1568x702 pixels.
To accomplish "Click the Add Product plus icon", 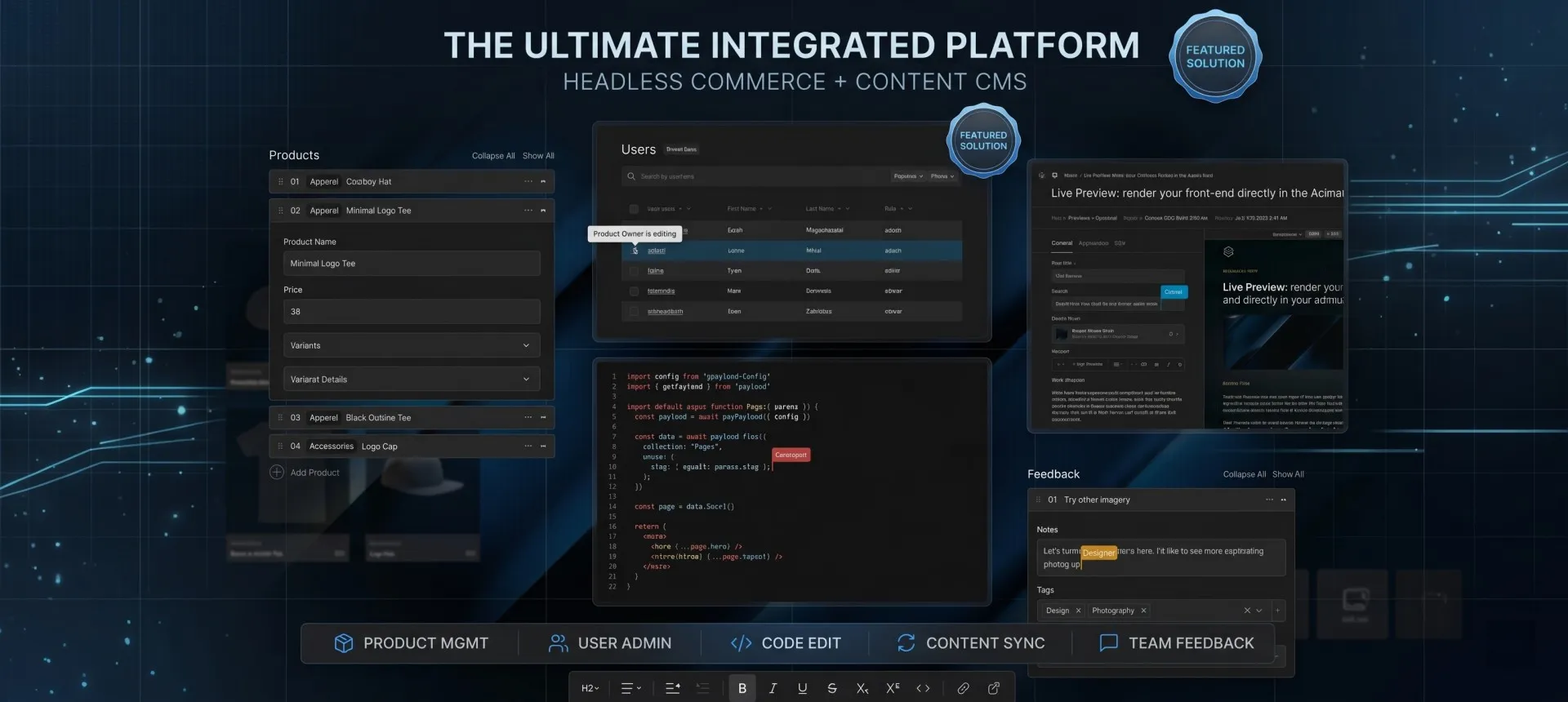I will point(277,473).
